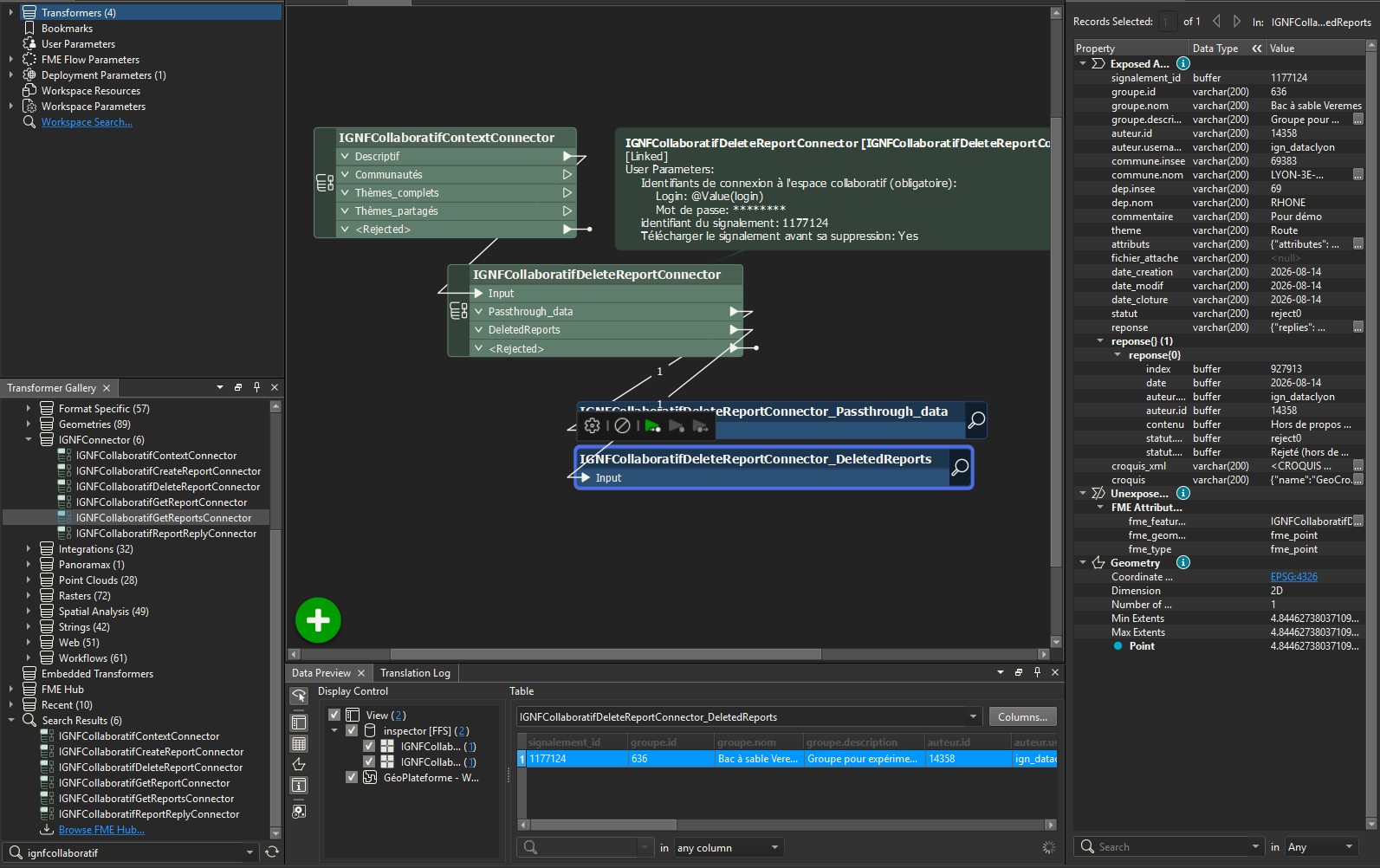Viewport: 1380px width, 868px height.
Task: Click canvas horizontal scrollbar
Action: (606, 654)
